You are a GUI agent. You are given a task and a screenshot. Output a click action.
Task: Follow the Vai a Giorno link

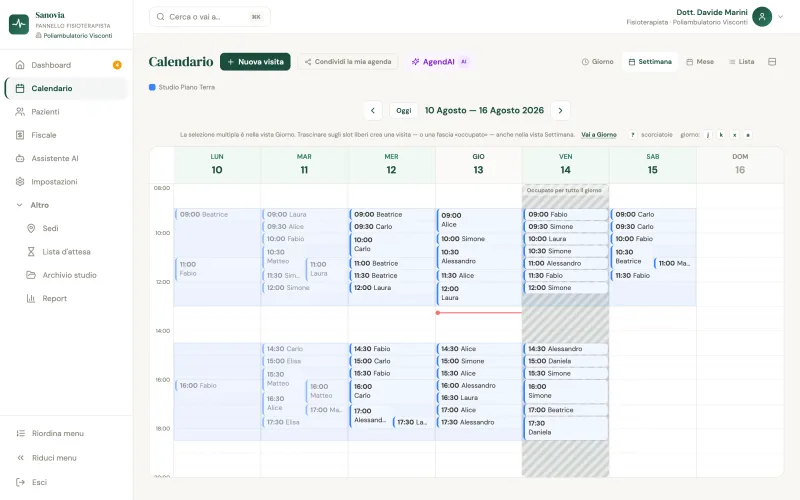coord(599,135)
